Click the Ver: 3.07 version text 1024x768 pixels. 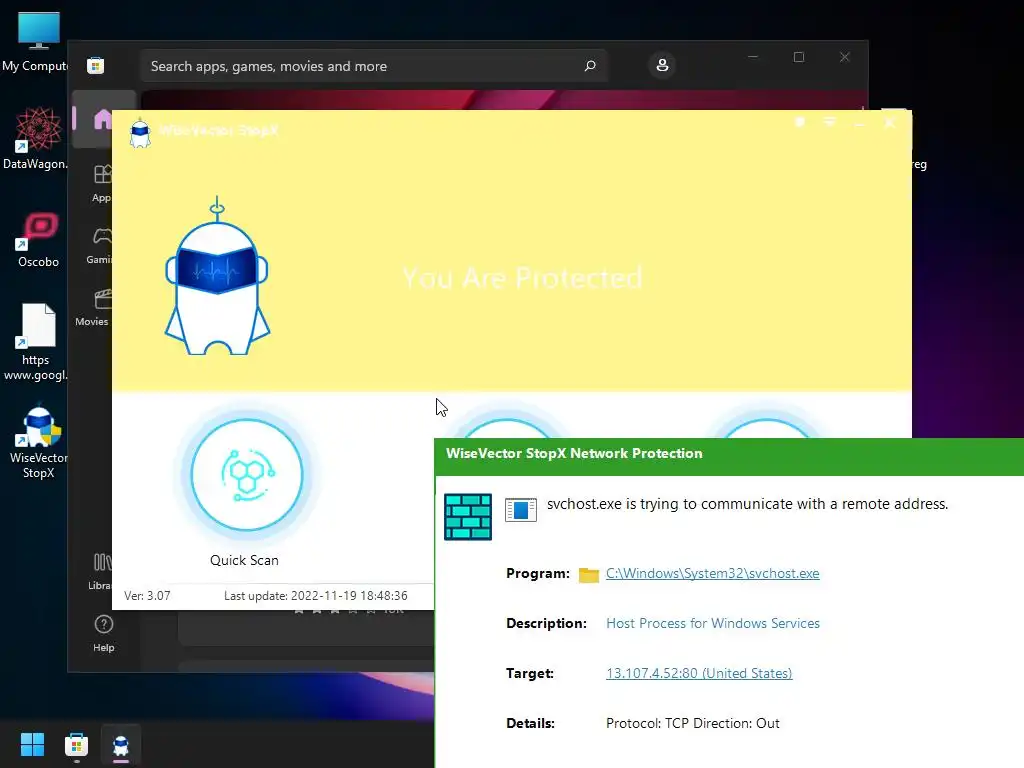click(x=147, y=596)
